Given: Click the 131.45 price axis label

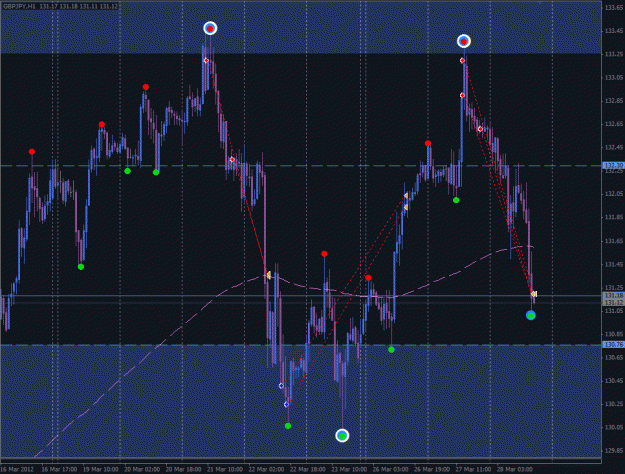Looking at the screenshot, I should click(x=614, y=264).
